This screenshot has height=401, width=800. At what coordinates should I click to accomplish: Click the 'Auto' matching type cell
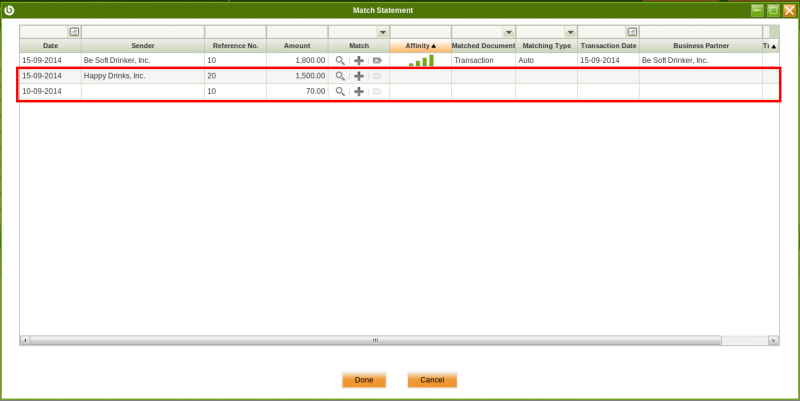pos(547,60)
